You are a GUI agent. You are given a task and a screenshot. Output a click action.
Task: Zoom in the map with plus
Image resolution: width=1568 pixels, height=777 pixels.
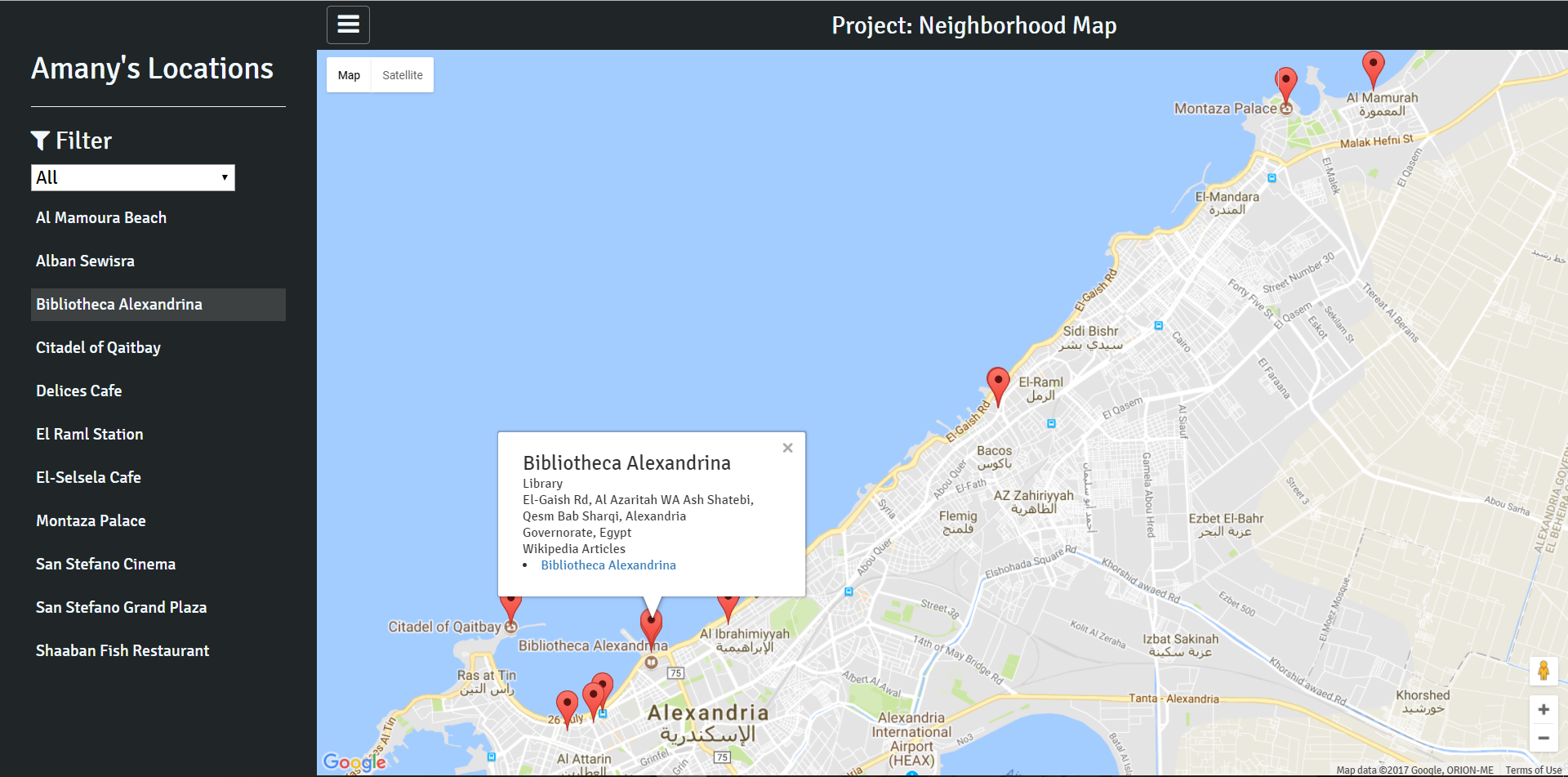click(1543, 709)
